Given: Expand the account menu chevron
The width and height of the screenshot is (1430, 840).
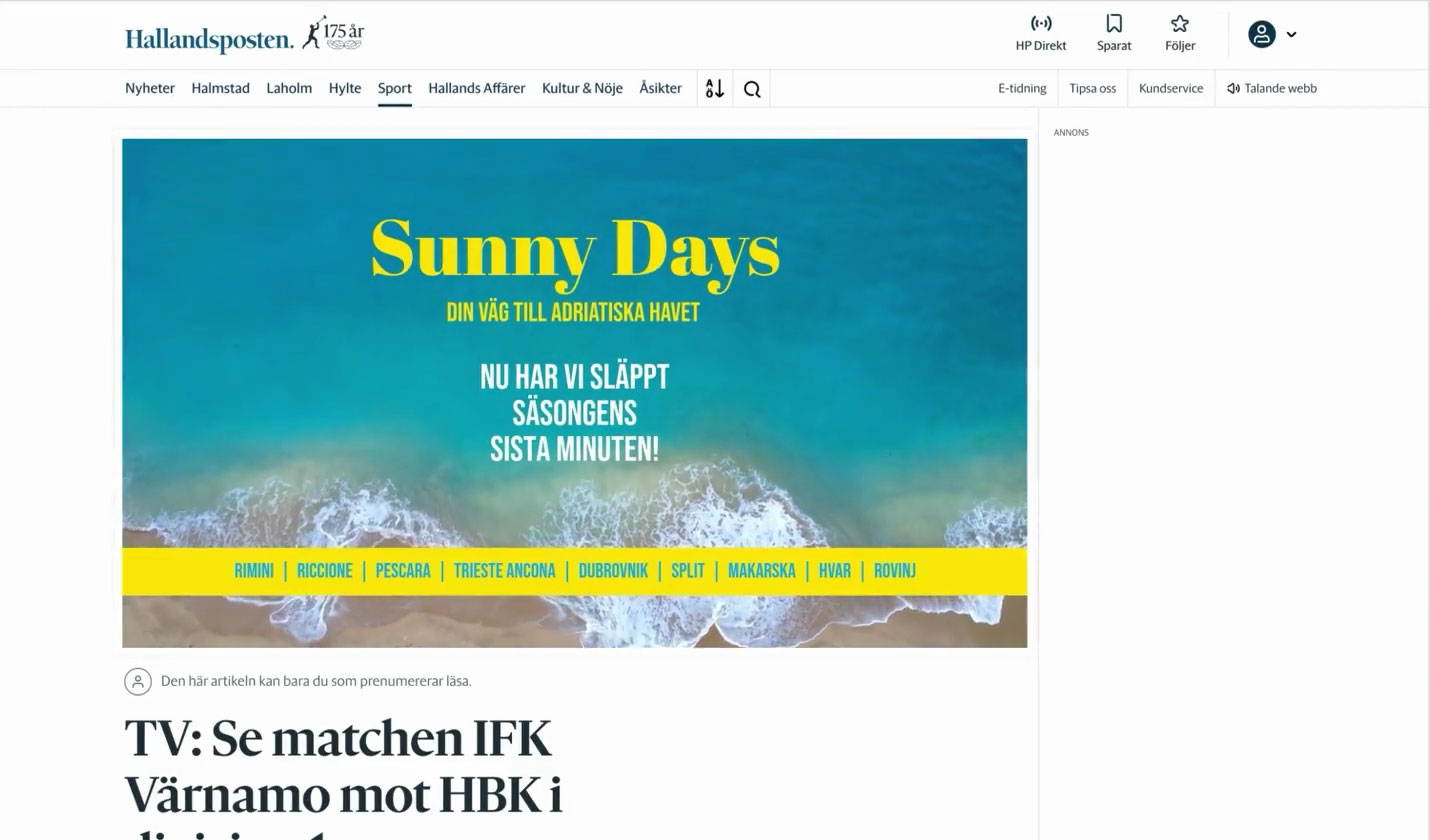Looking at the screenshot, I should [1291, 34].
